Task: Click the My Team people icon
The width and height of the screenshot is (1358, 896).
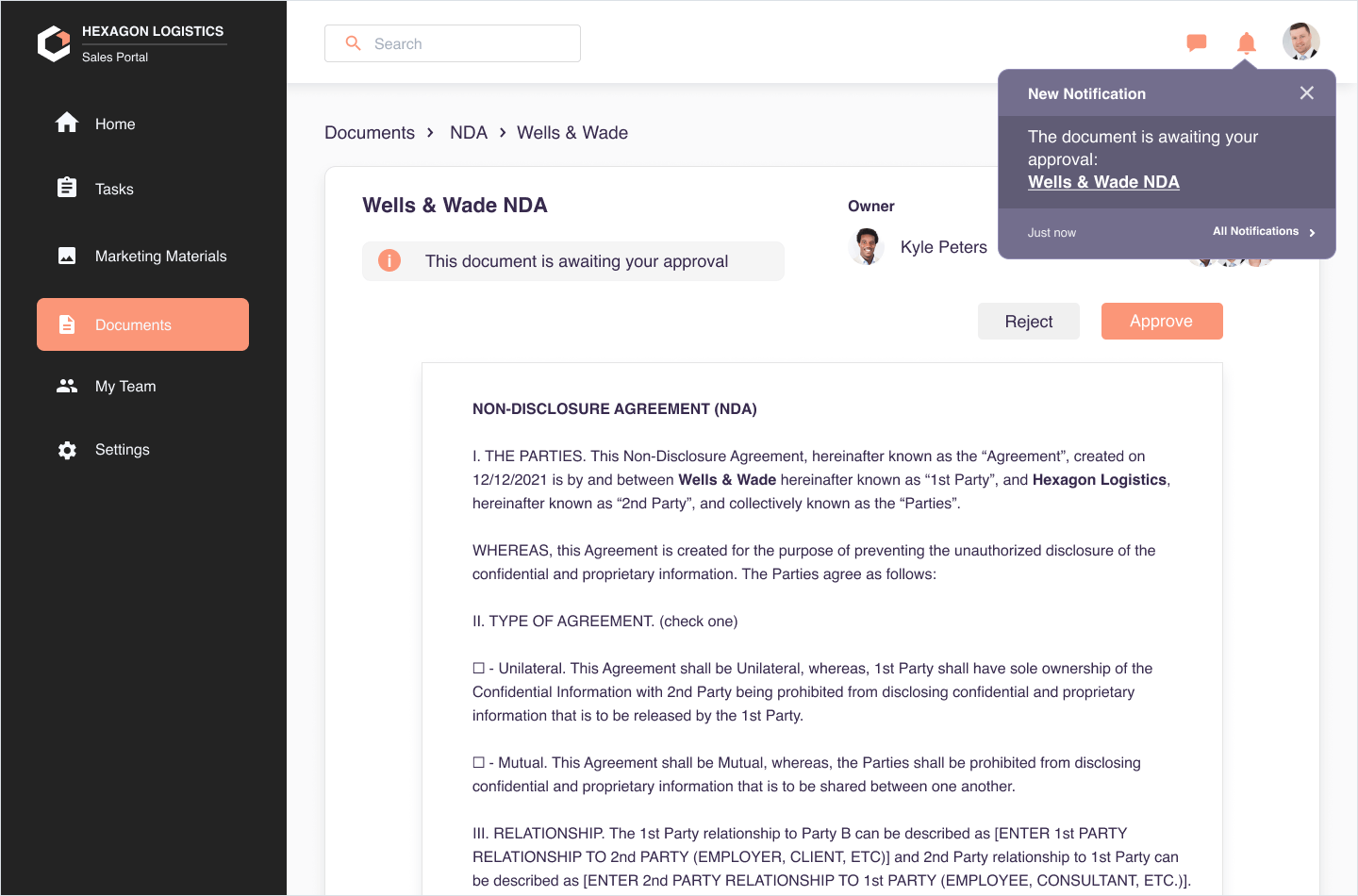Action: pos(67,386)
